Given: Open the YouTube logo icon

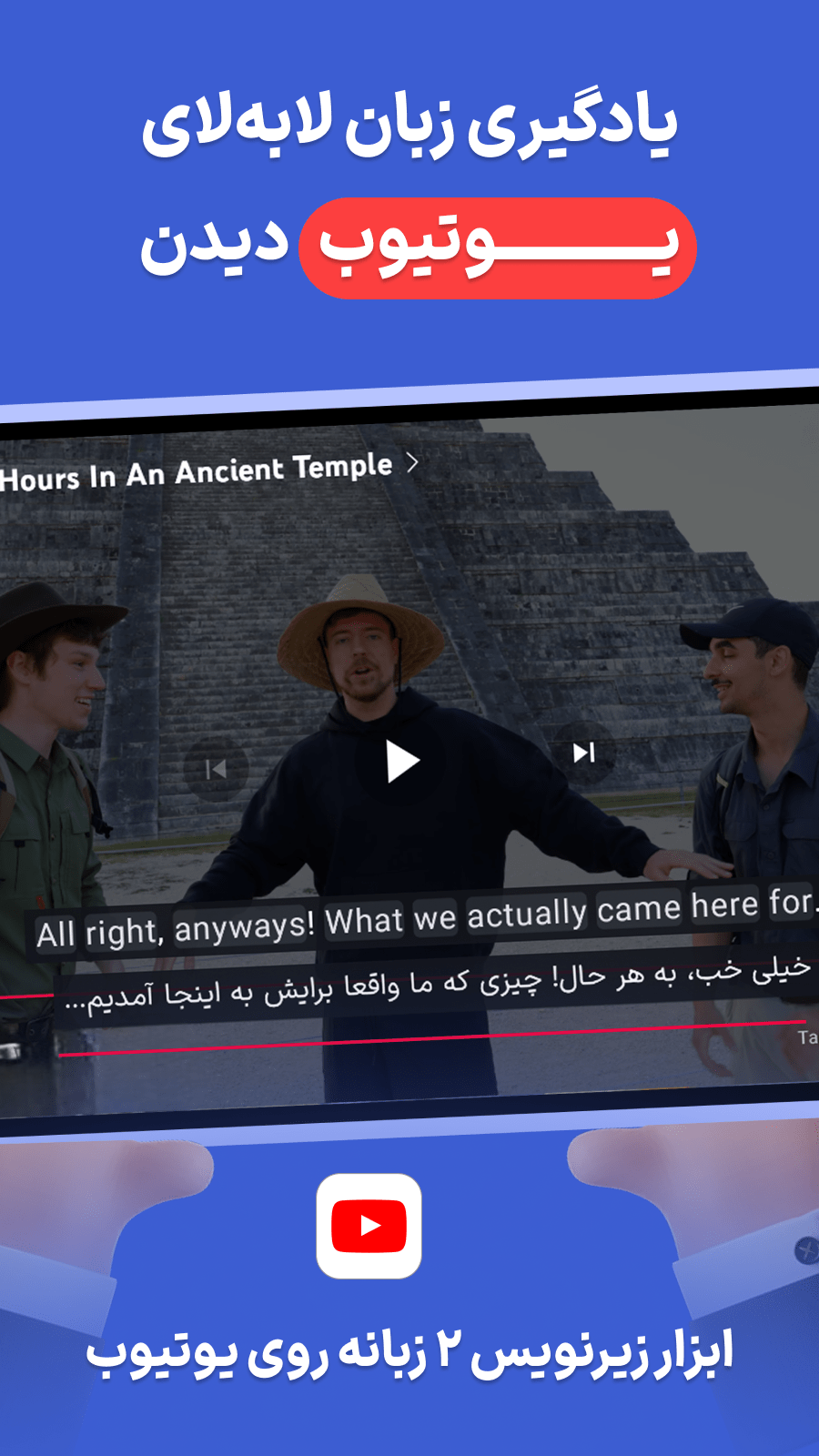Looking at the screenshot, I should pyautogui.click(x=369, y=1226).
